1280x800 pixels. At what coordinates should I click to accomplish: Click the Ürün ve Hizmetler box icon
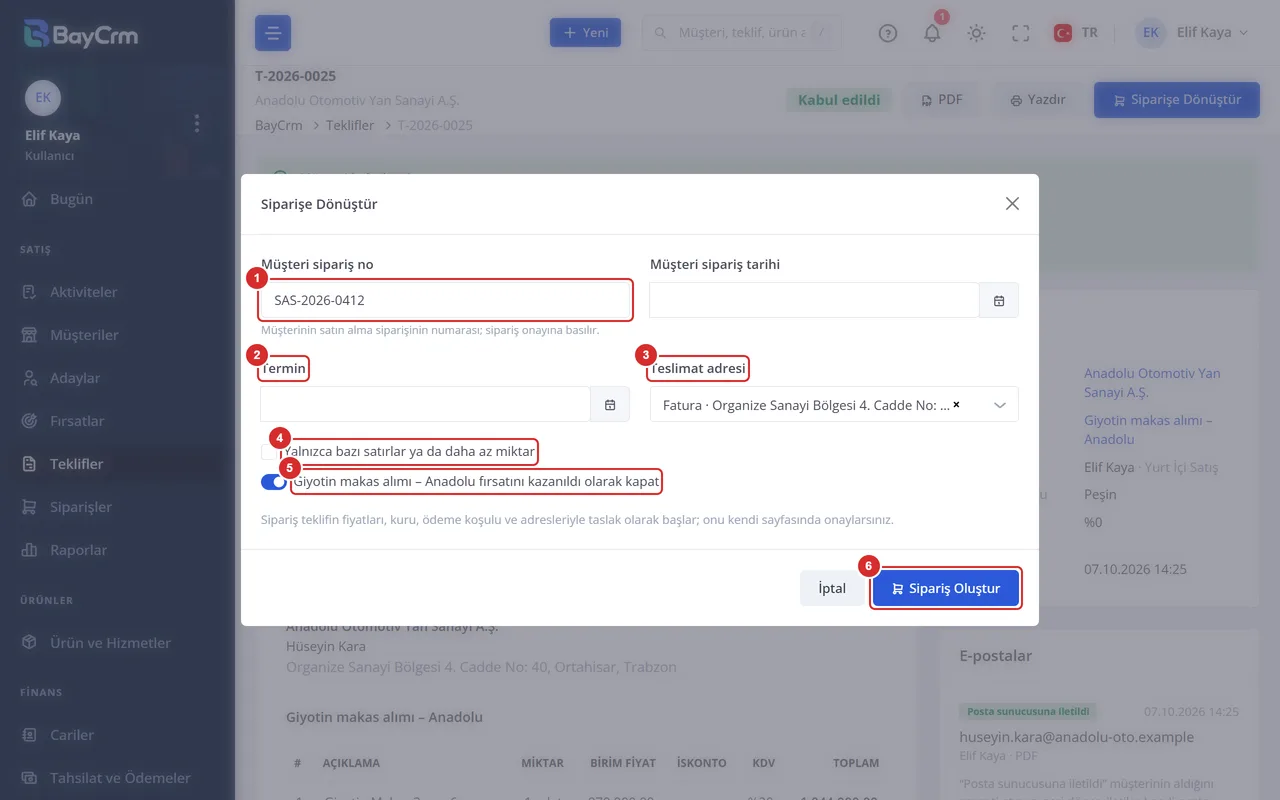[x=30, y=643]
